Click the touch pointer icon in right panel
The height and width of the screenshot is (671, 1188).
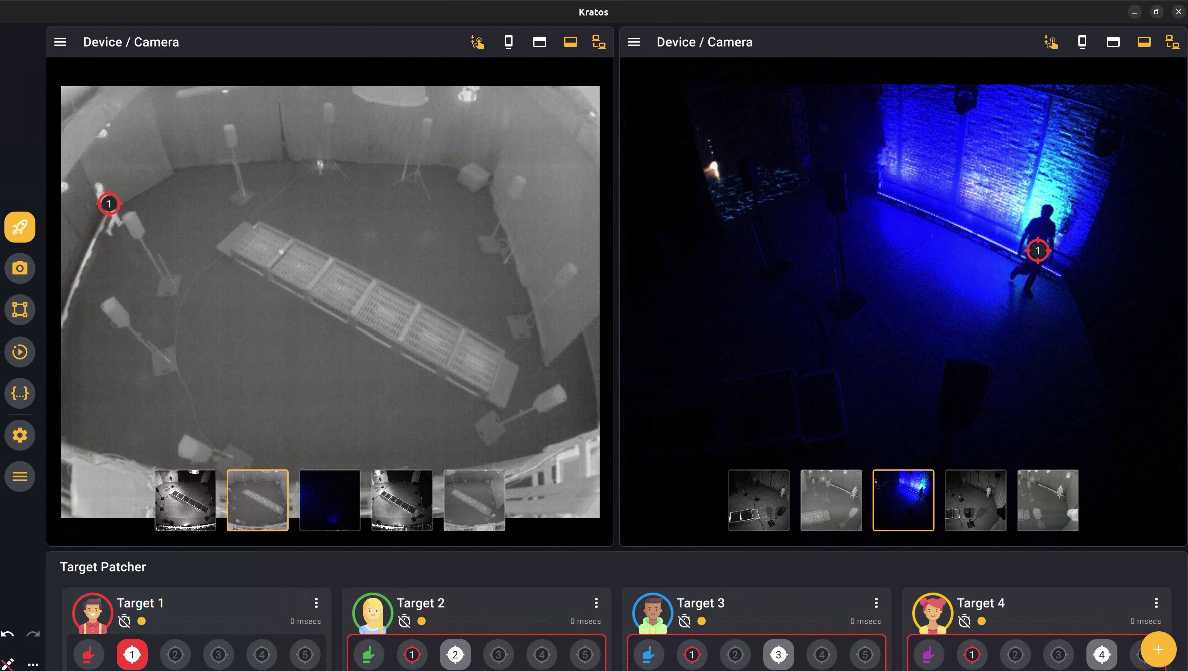click(x=1050, y=42)
